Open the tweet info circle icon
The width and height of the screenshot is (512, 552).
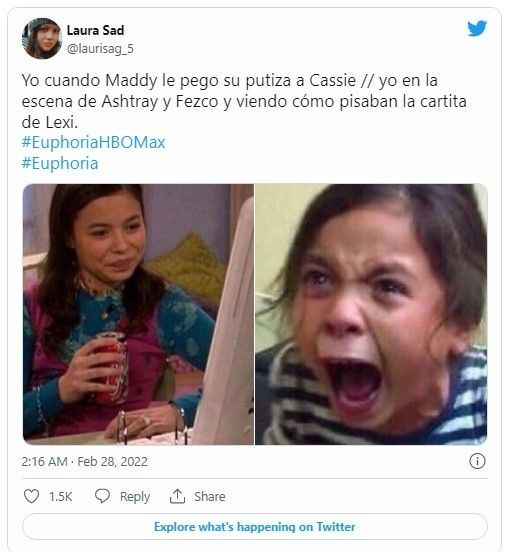[x=477, y=461]
